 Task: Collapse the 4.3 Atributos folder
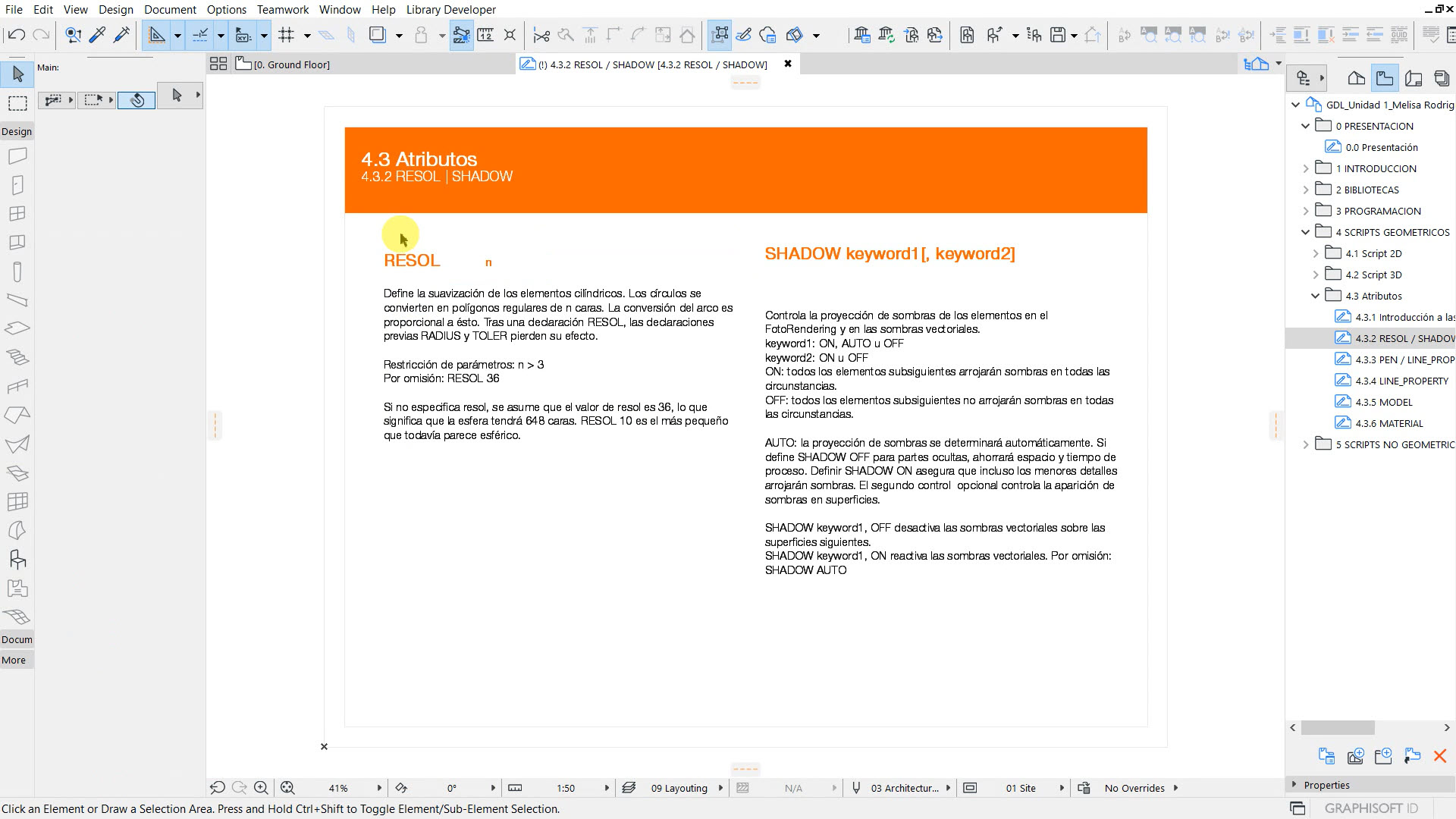click(x=1316, y=296)
